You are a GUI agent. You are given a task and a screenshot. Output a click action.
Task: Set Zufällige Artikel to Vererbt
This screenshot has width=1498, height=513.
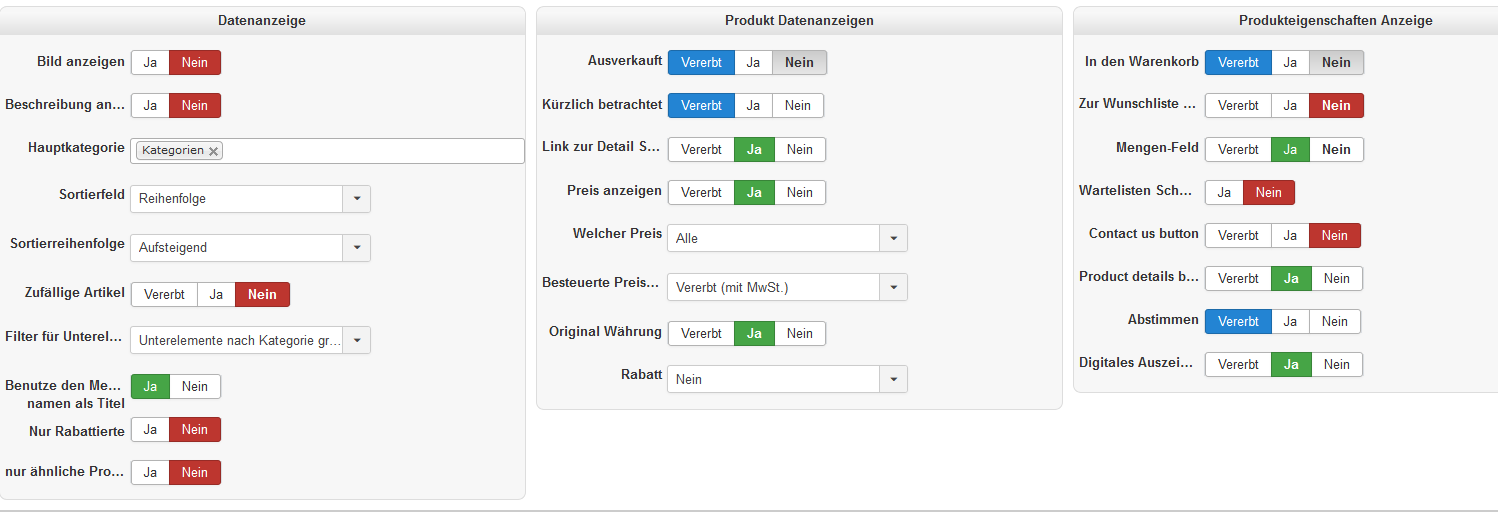[164, 295]
